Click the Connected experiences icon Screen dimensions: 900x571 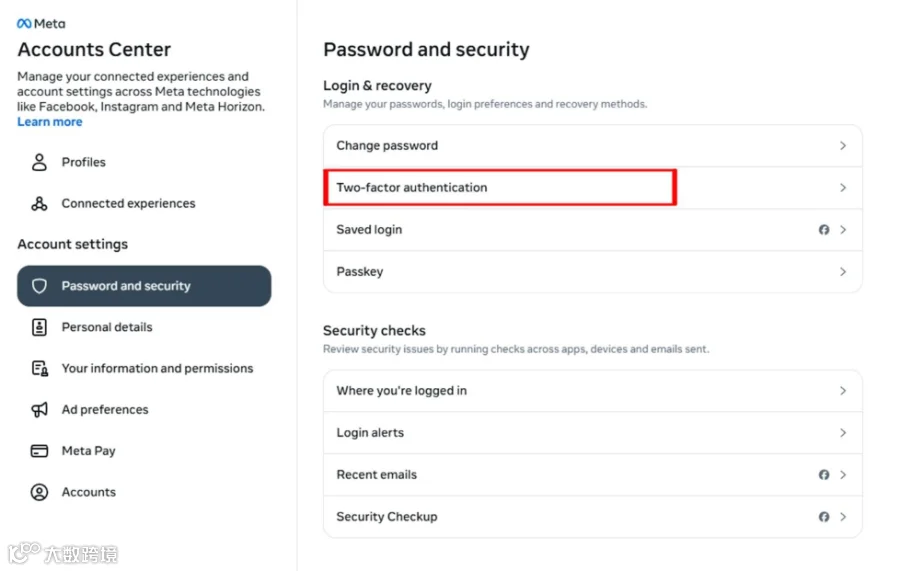pyautogui.click(x=39, y=203)
